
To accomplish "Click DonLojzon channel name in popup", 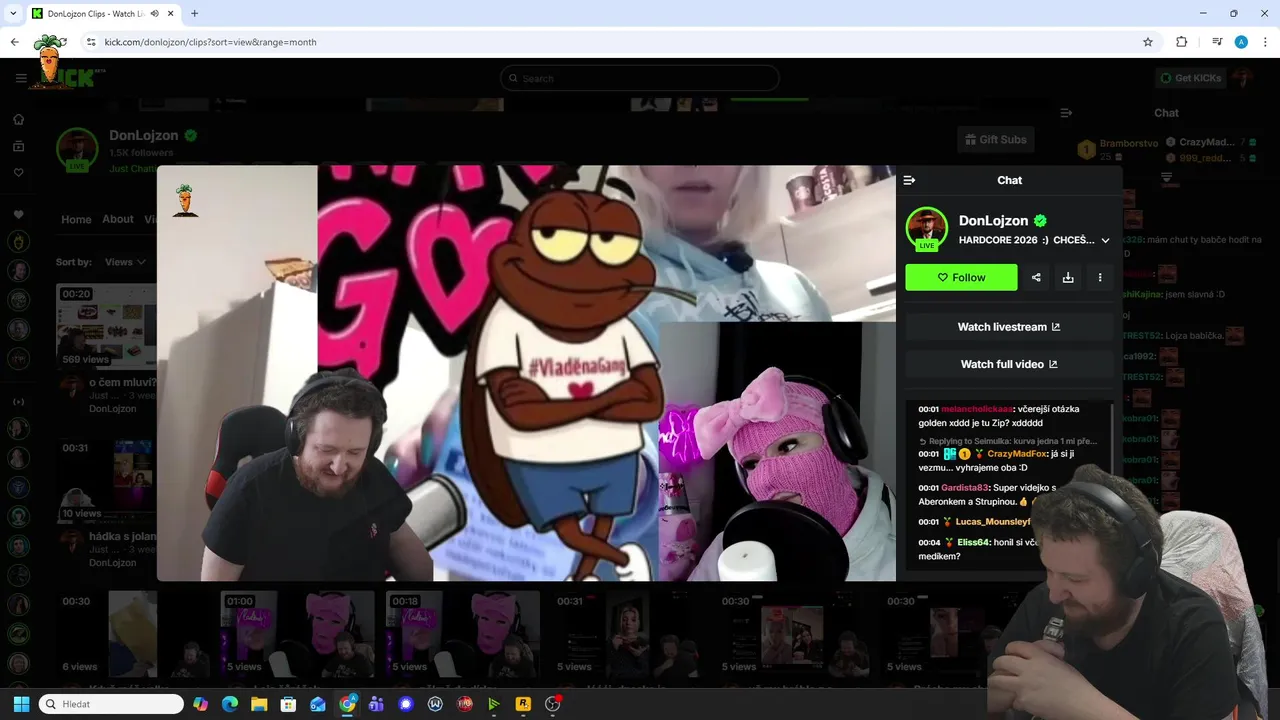I will coord(993,220).
